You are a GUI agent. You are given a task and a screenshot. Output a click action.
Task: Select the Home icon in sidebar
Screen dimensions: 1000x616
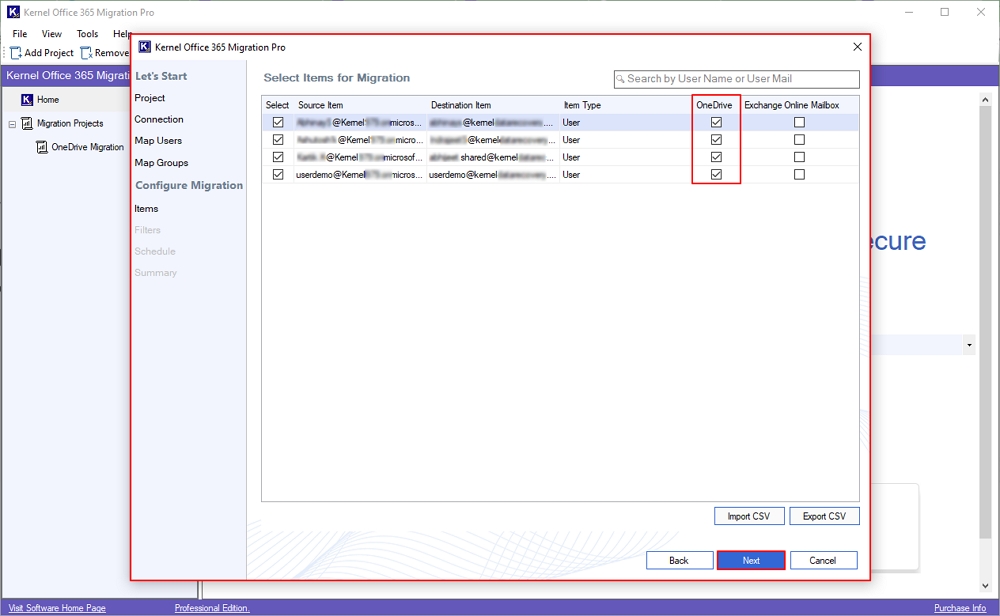click(x=27, y=100)
